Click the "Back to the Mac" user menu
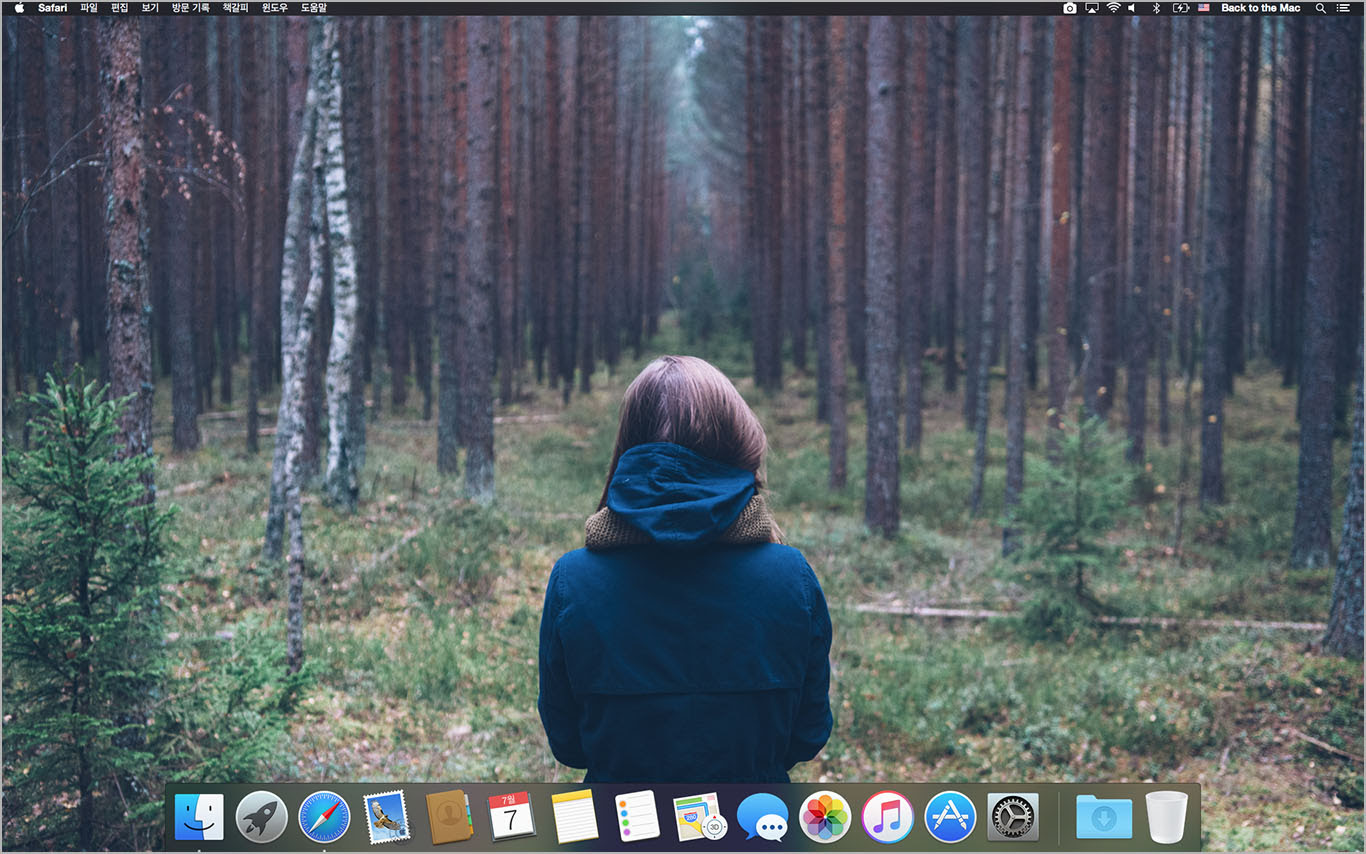1366x854 pixels. tap(1261, 8)
